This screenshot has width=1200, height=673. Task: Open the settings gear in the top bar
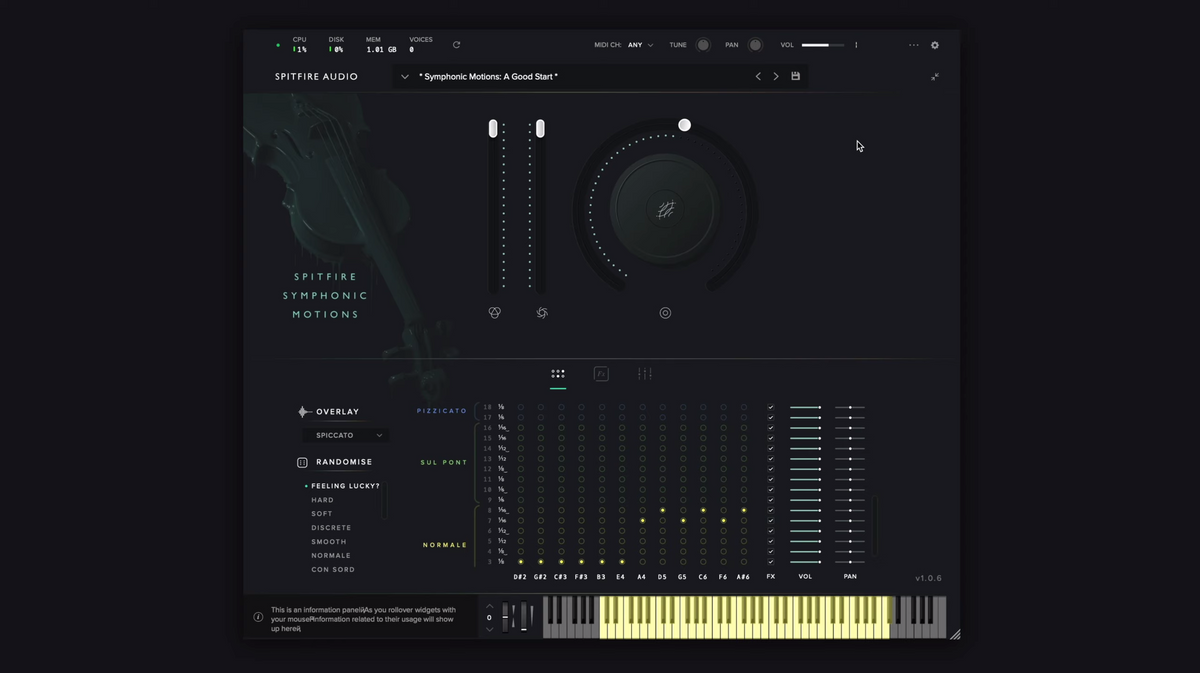[935, 45]
